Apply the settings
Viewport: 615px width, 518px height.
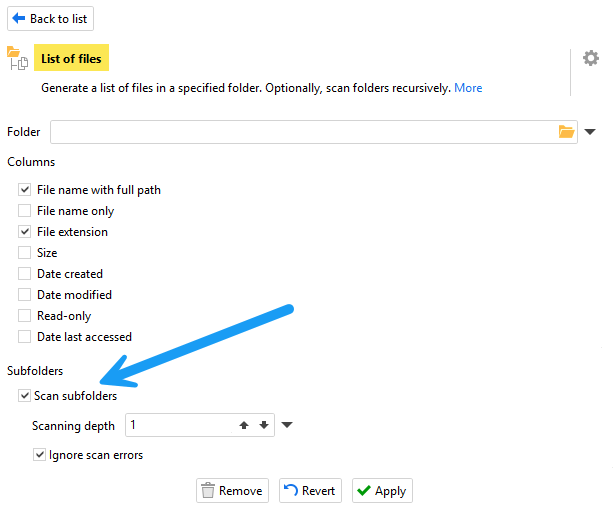pos(381,490)
